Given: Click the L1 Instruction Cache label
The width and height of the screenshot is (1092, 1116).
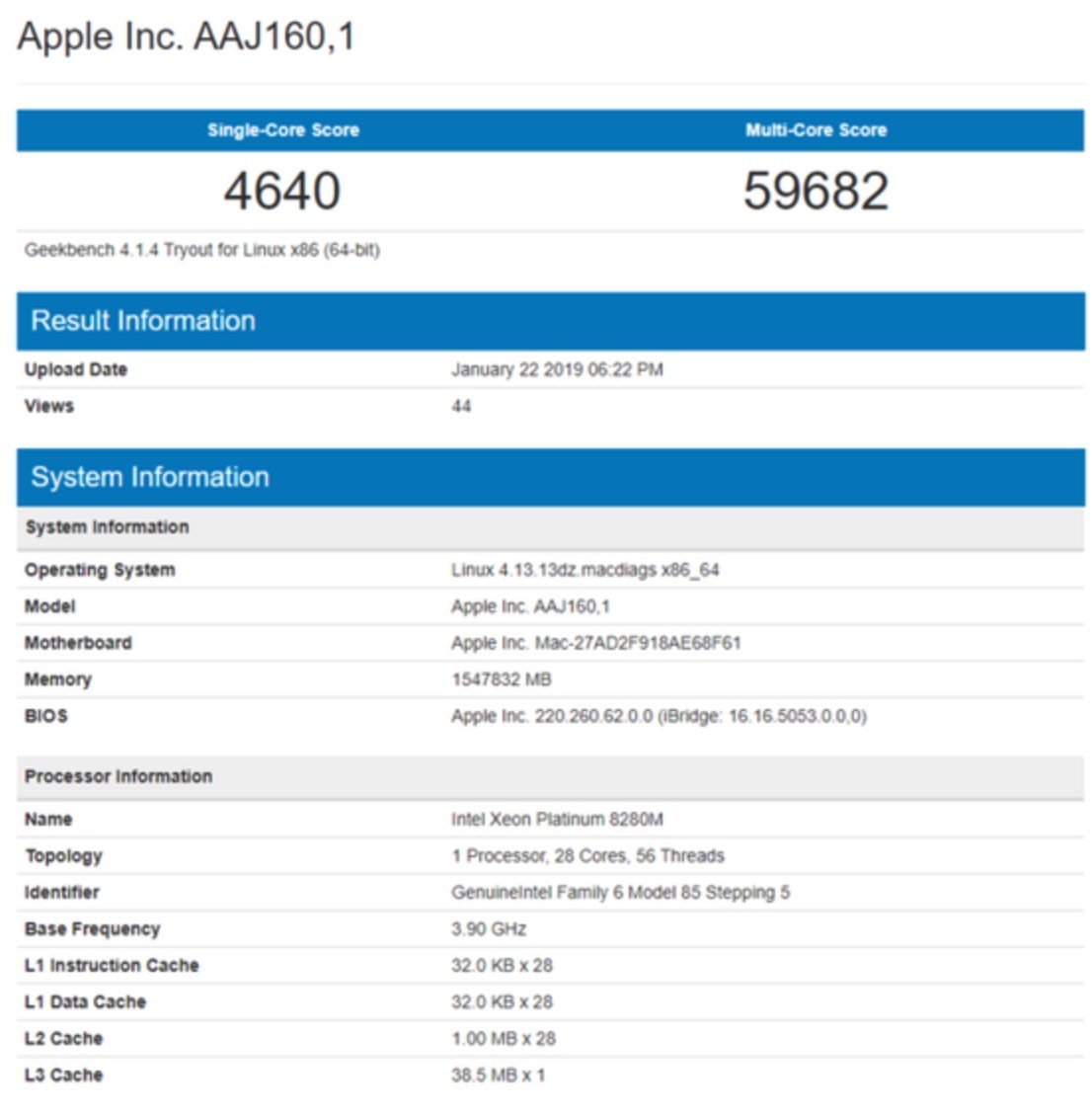Looking at the screenshot, I should 112,966.
